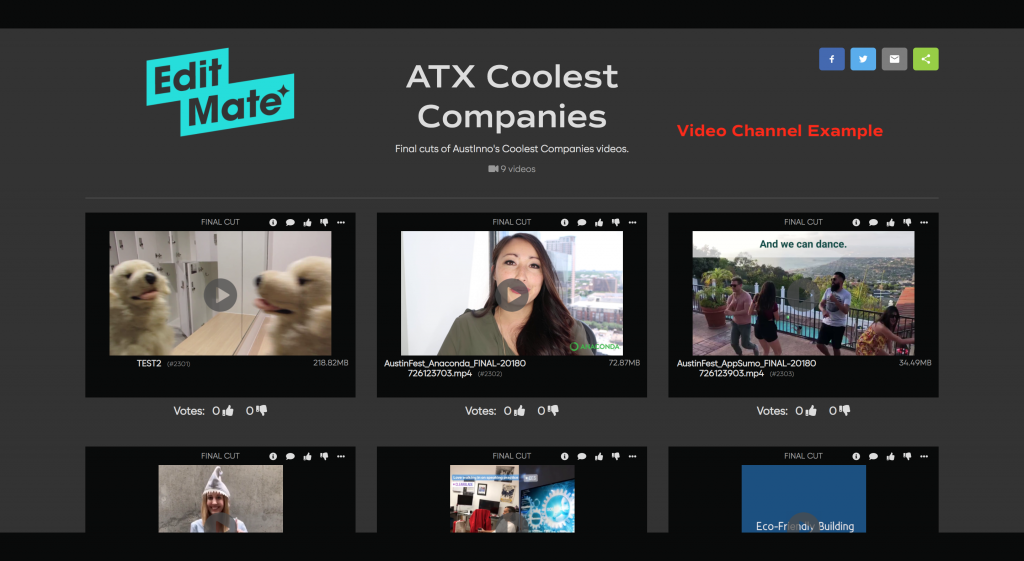This screenshot has height=561, width=1024.
Task: Open comments for AustinFest_AppSumo video
Action: point(873,222)
